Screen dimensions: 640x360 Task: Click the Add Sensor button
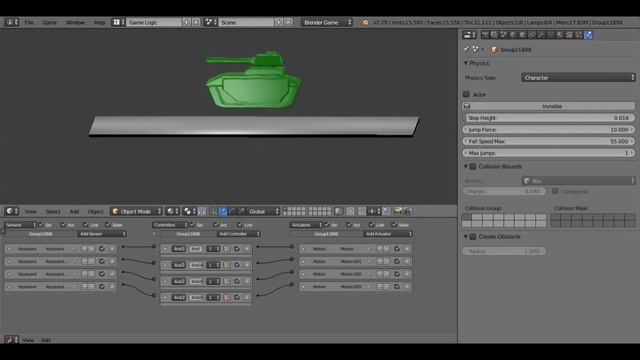102,234
